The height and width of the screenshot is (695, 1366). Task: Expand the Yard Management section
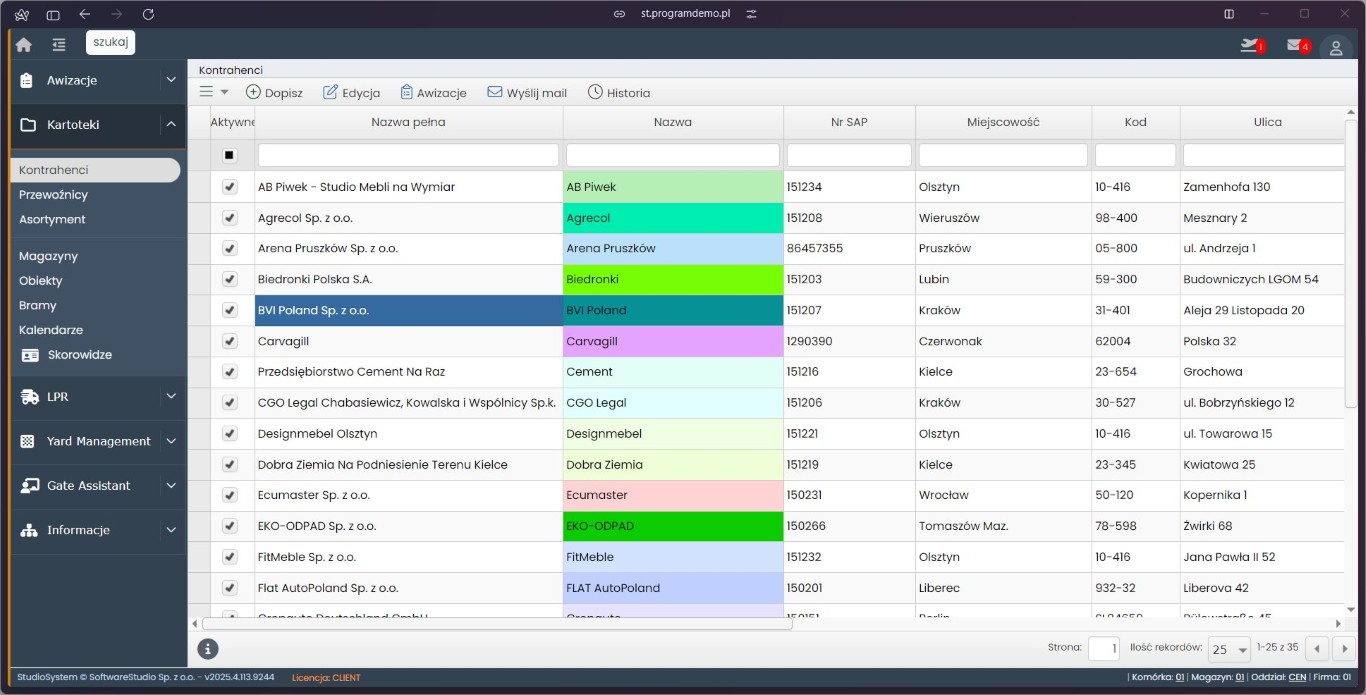click(x=171, y=441)
